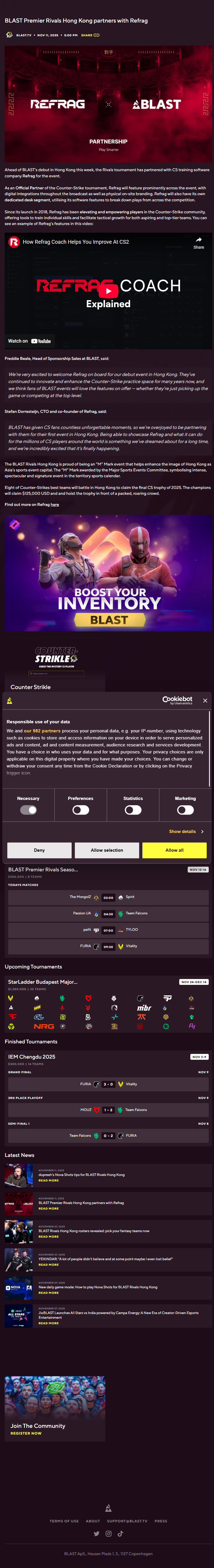The image size is (214, 1568).
Task: Click the YouTube Share arrow icon
Action: [x=199, y=241]
